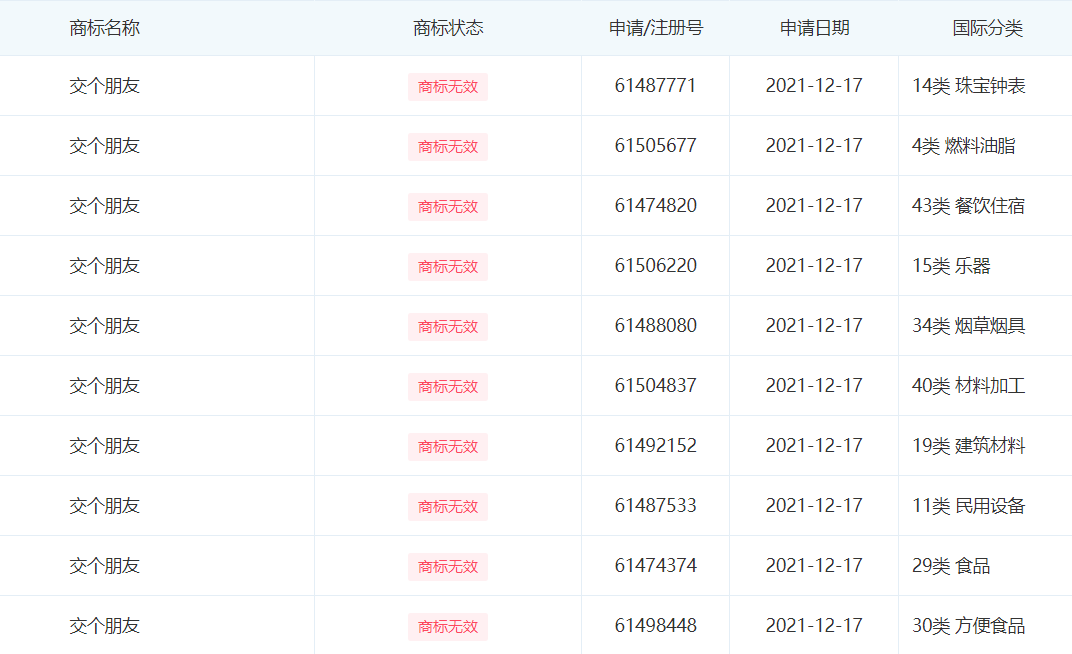Click date 2021-12-17 in row 61487533
The height and width of the screenshot is (654, 1072).
[814, 506]
